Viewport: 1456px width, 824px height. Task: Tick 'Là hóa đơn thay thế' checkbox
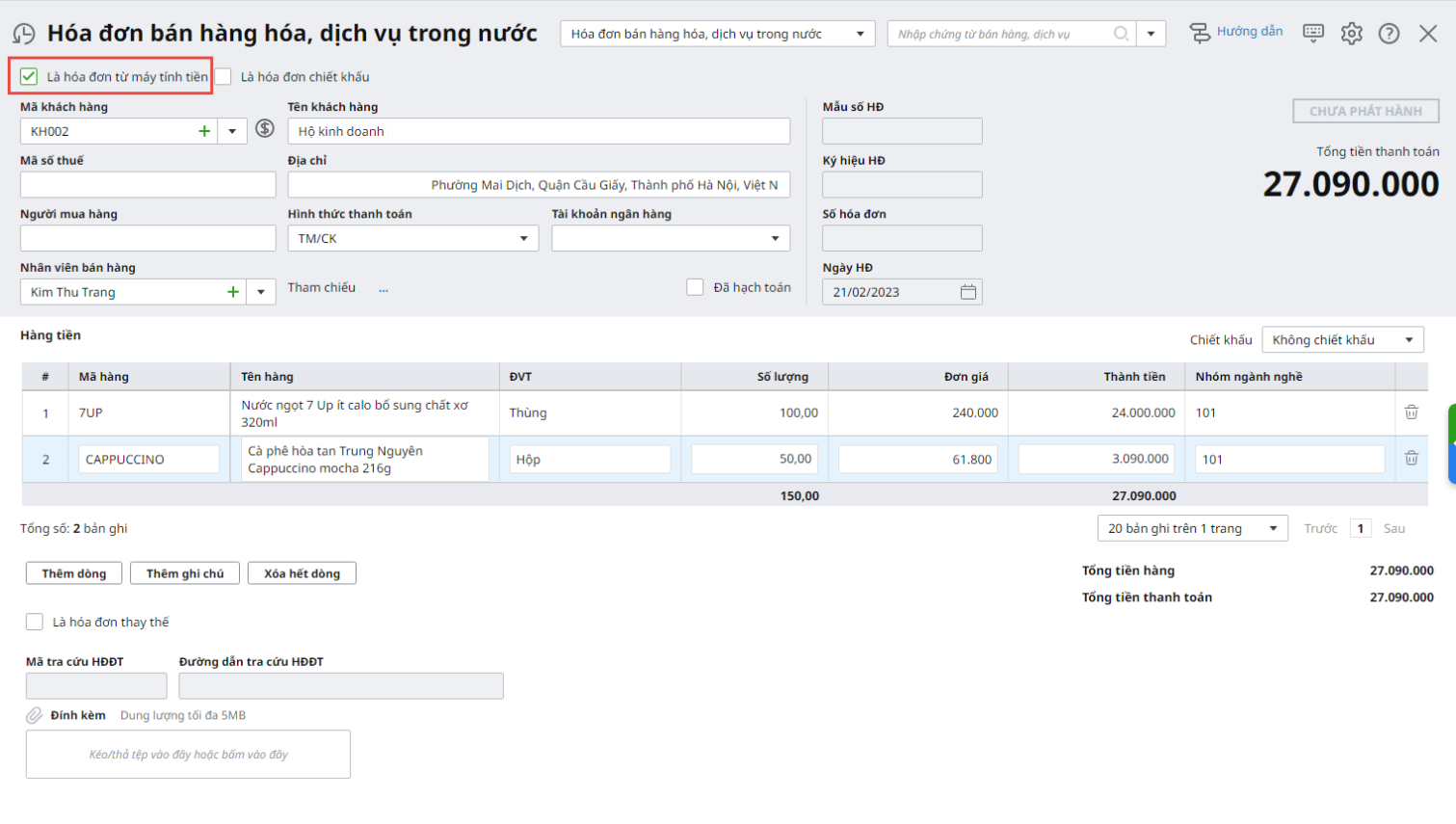coord(35,622)
